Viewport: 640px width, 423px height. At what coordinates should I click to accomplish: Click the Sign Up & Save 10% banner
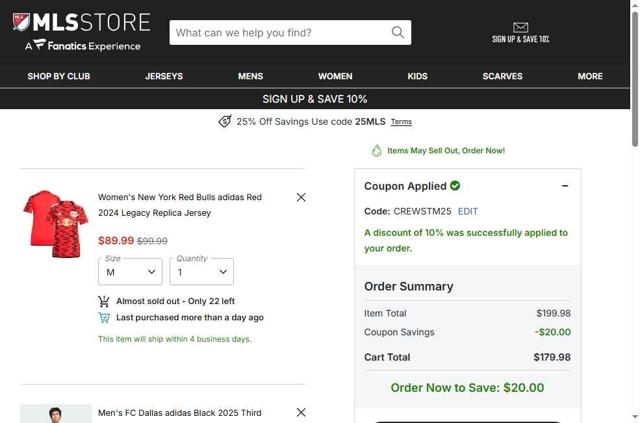pyautogui.click(x=315, y=99)
